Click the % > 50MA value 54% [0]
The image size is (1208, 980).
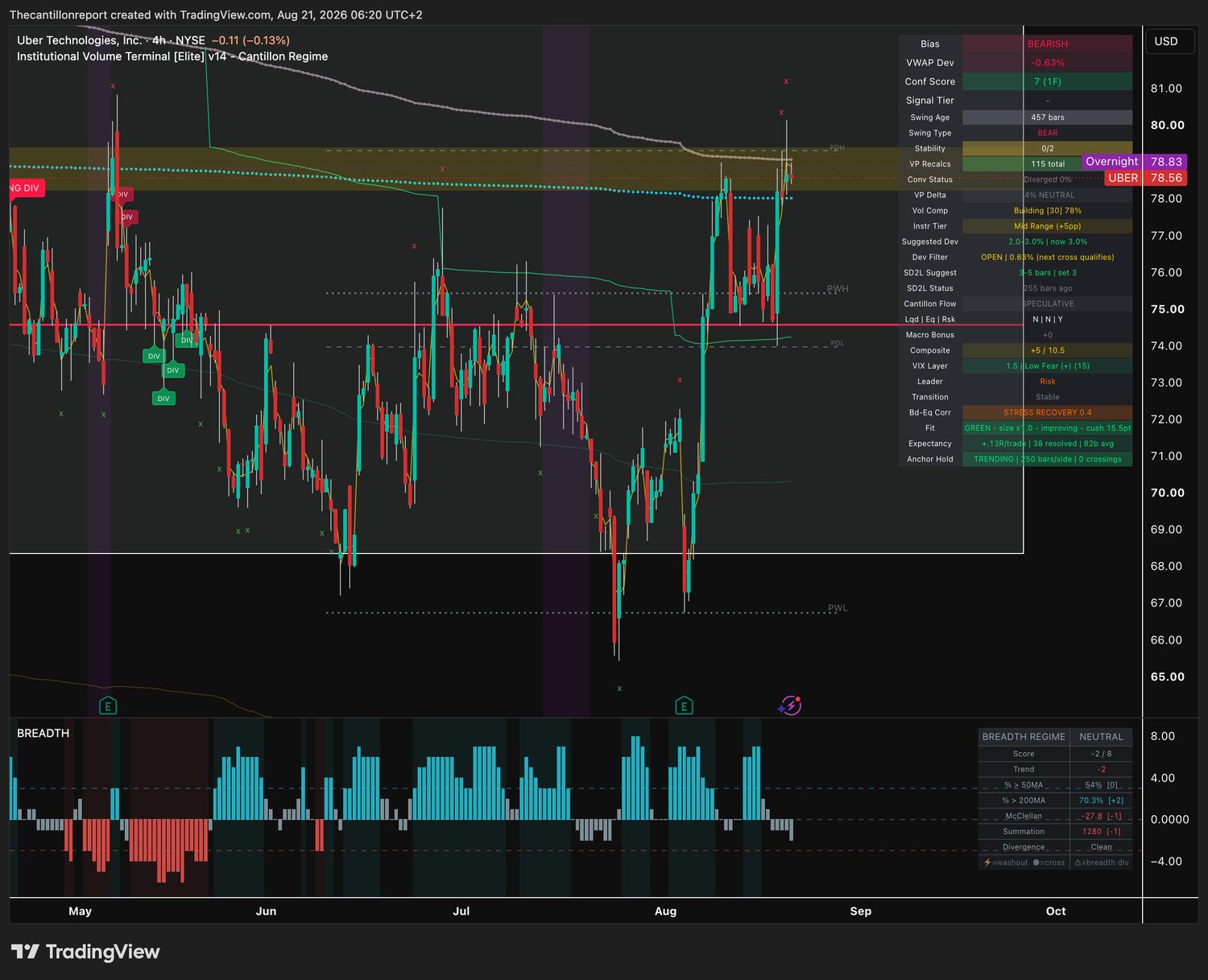[x=1102, y=785]
